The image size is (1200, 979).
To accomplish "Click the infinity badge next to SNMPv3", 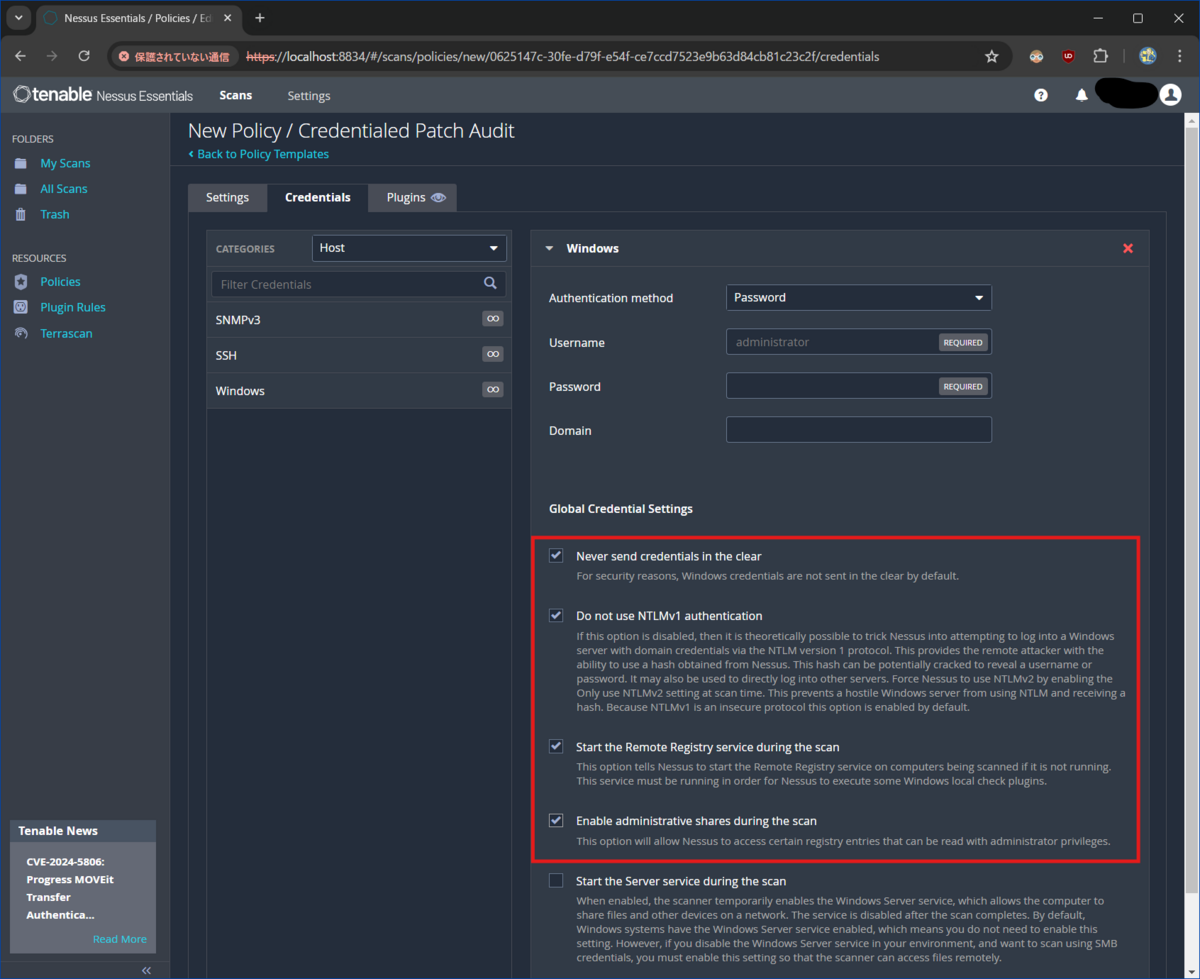I will point(492,319).
